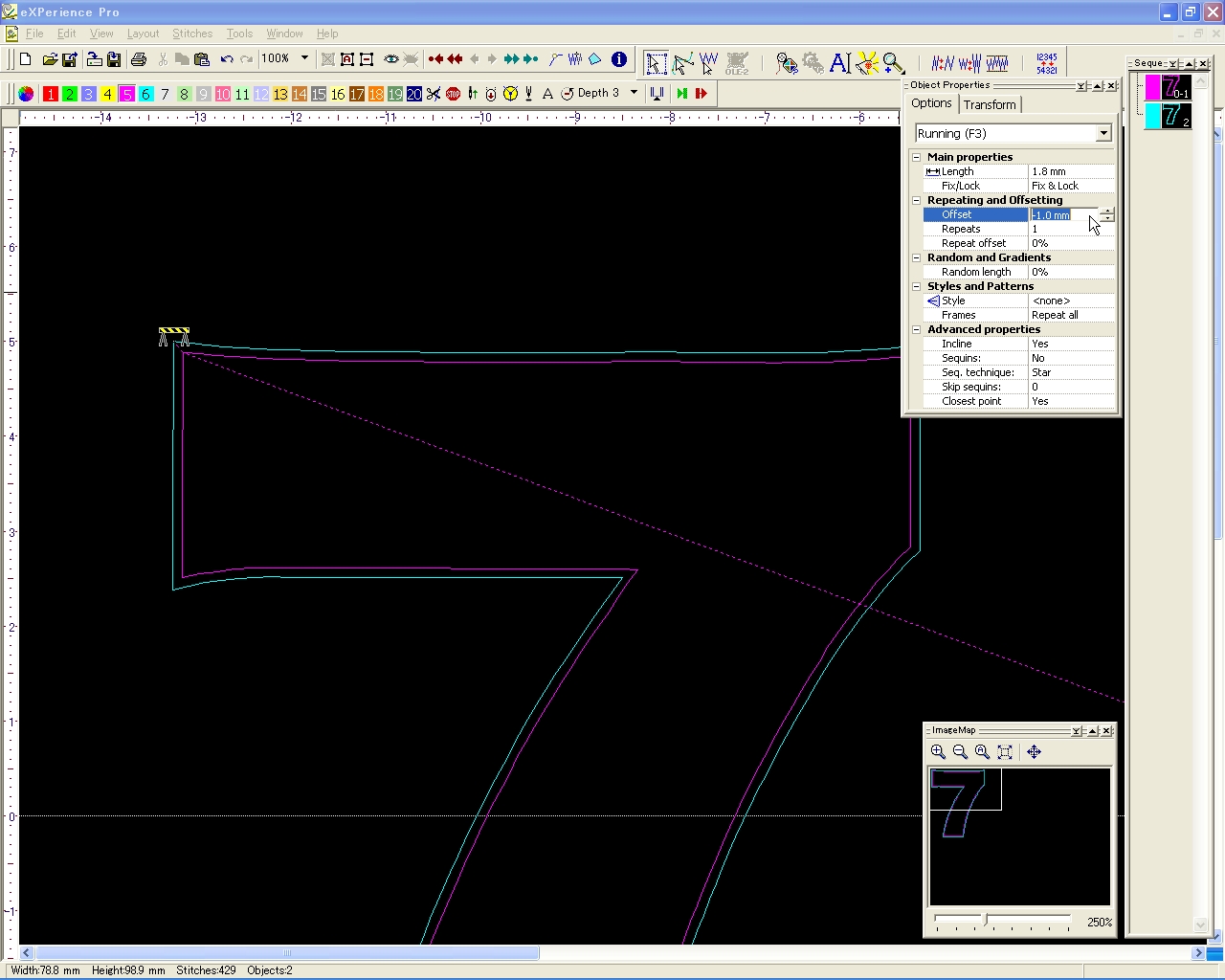Click the pan arrows icon in ImageMap
The width and height of the screenshot is (1225, 980).
click(1034, 752)
